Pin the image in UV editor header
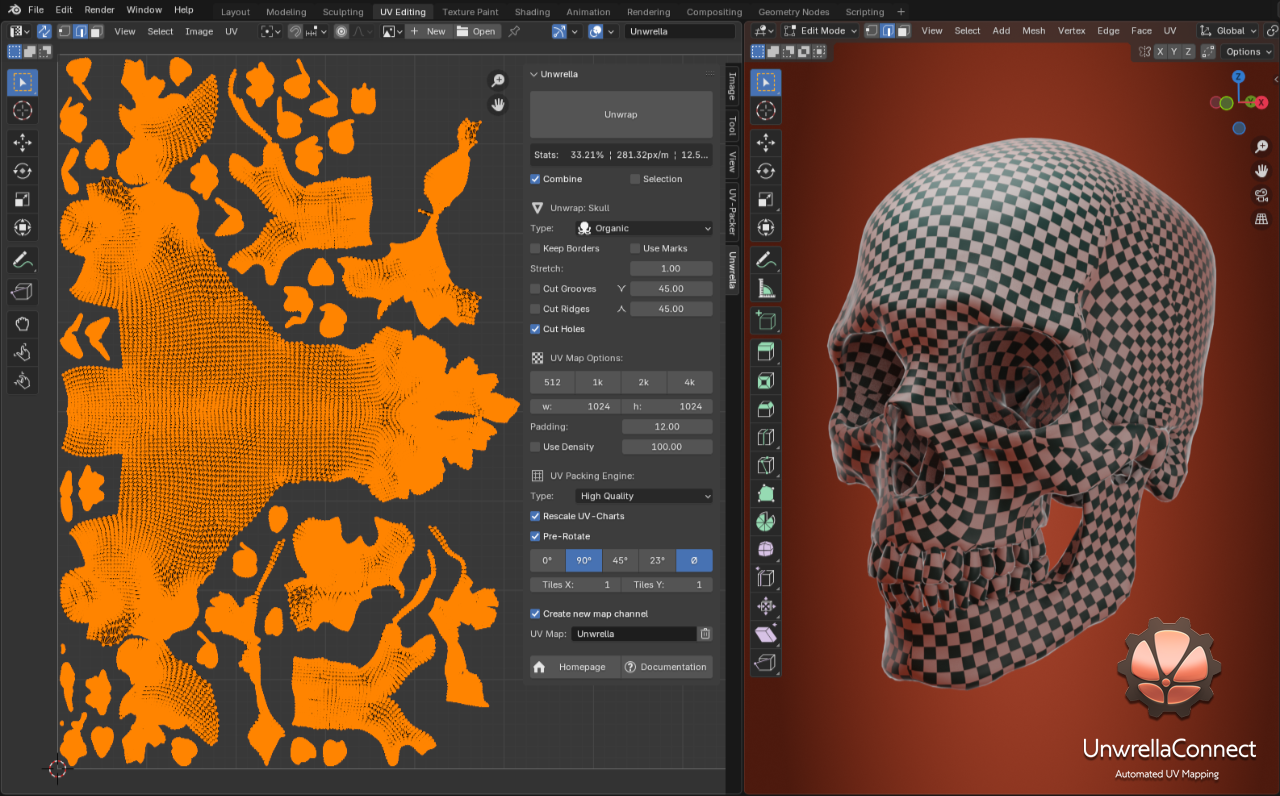This screenshot has height=796, width=1280. [x=514, y=31]
